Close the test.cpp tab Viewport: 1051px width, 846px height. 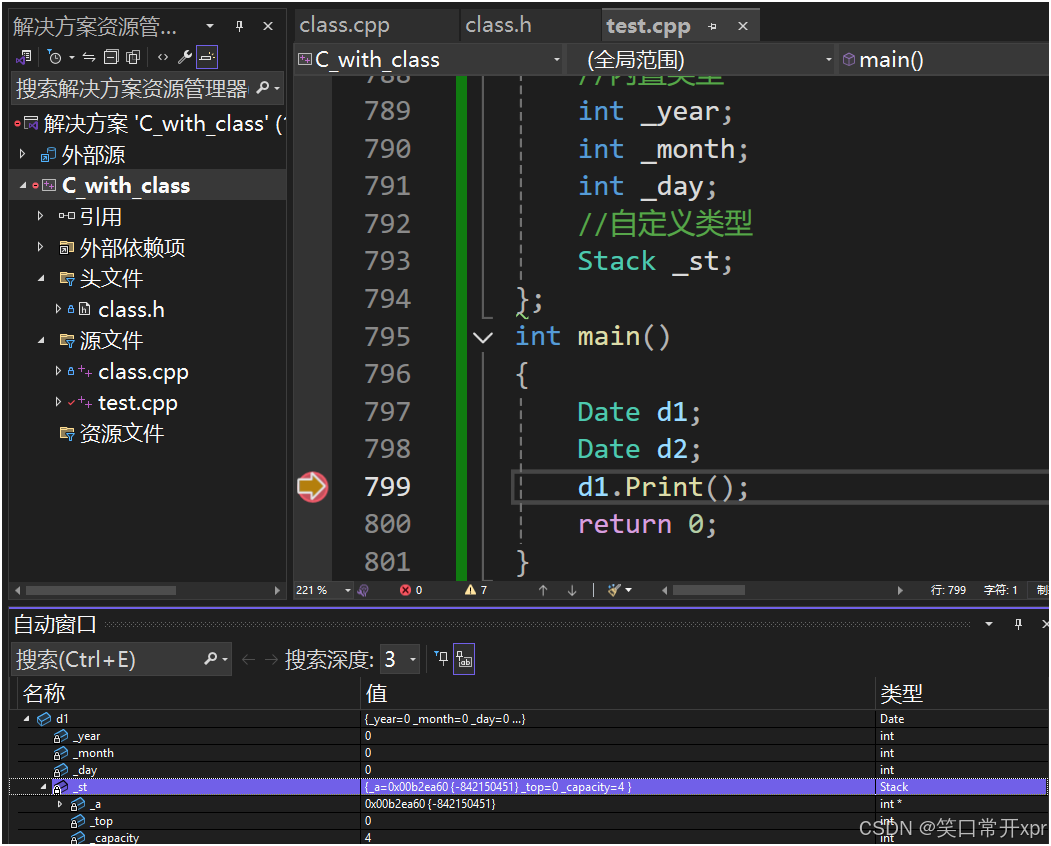tap(743, 26)
